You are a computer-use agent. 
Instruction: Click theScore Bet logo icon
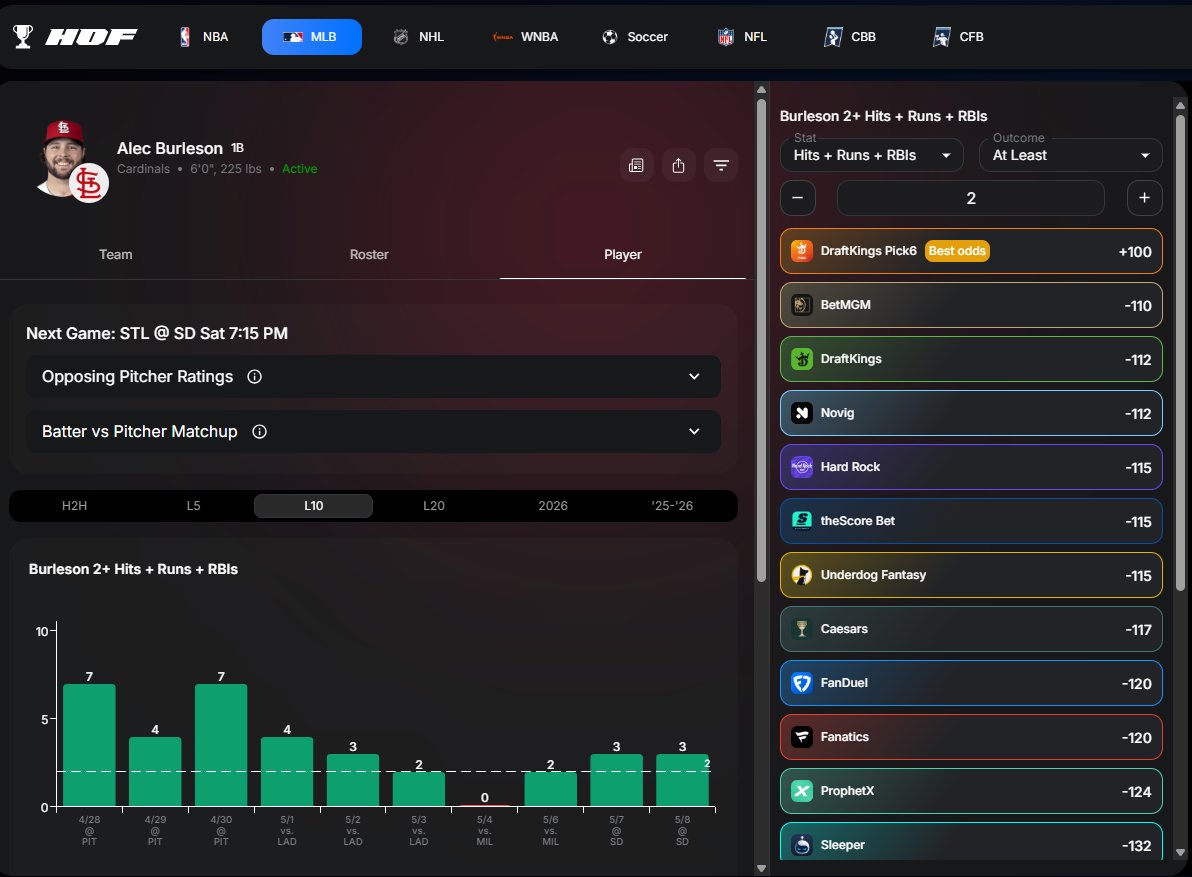tap(802, 521)
